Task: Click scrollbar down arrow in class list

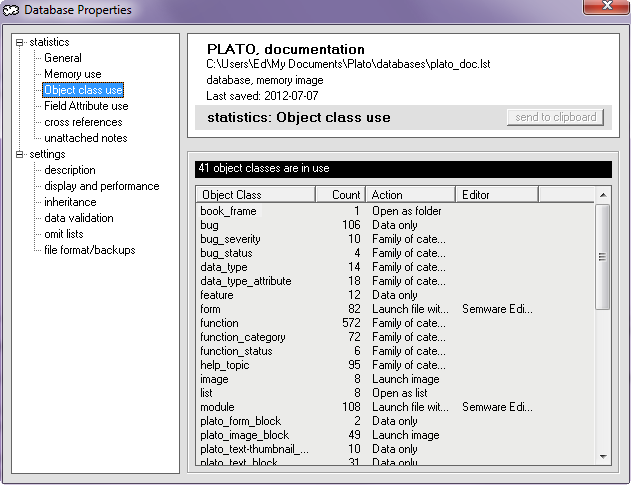Action: pos(603,457)
